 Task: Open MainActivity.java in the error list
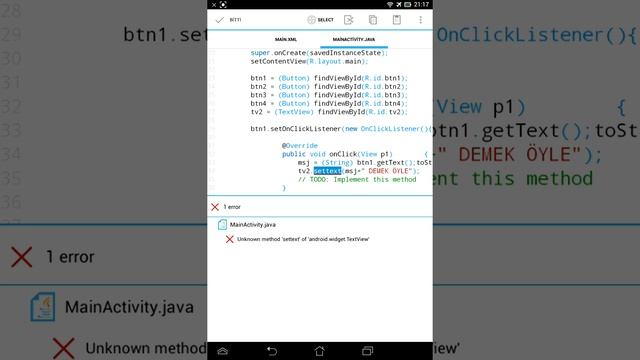[x=253, y=224]
